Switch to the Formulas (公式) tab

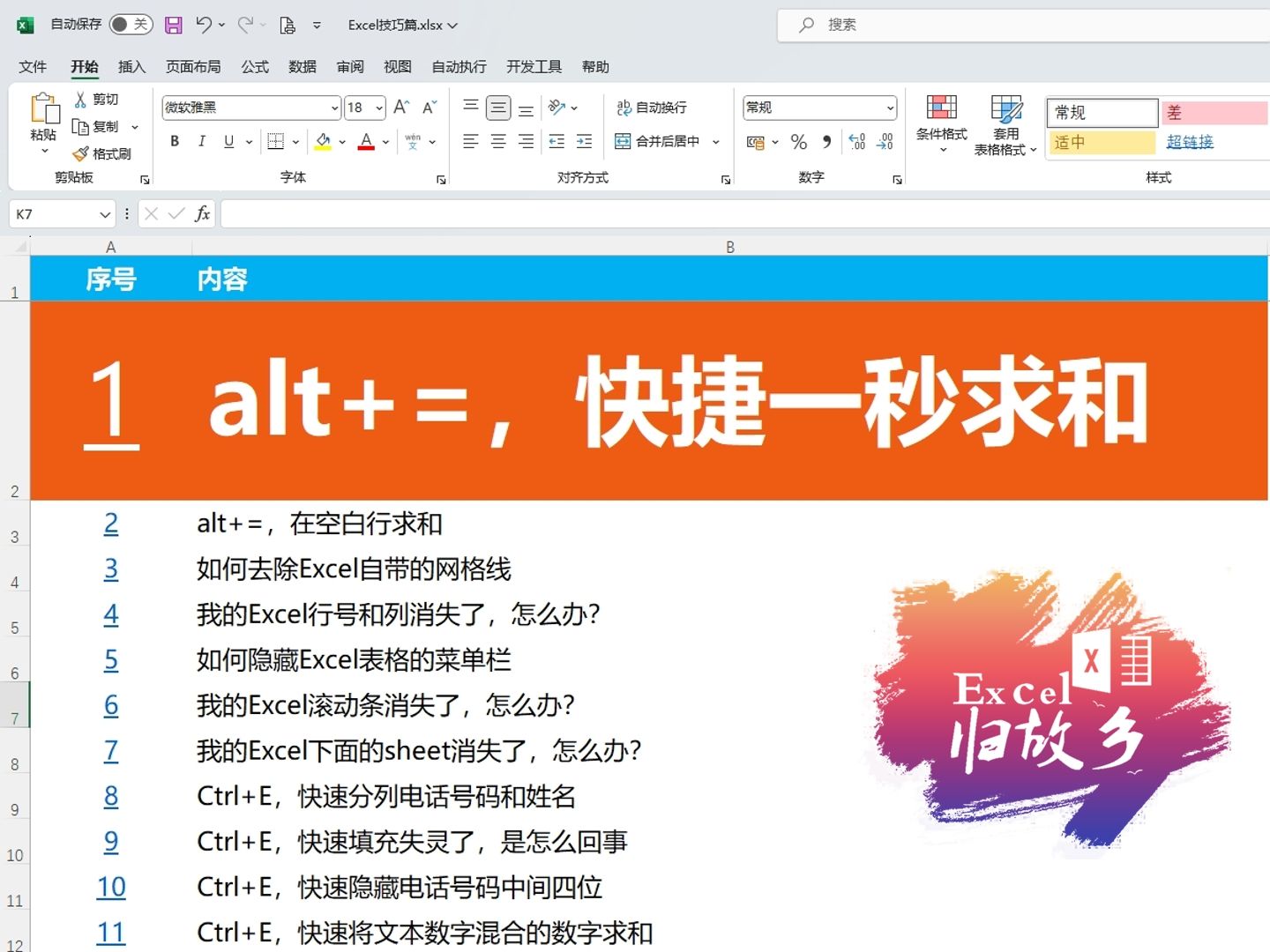255,67
